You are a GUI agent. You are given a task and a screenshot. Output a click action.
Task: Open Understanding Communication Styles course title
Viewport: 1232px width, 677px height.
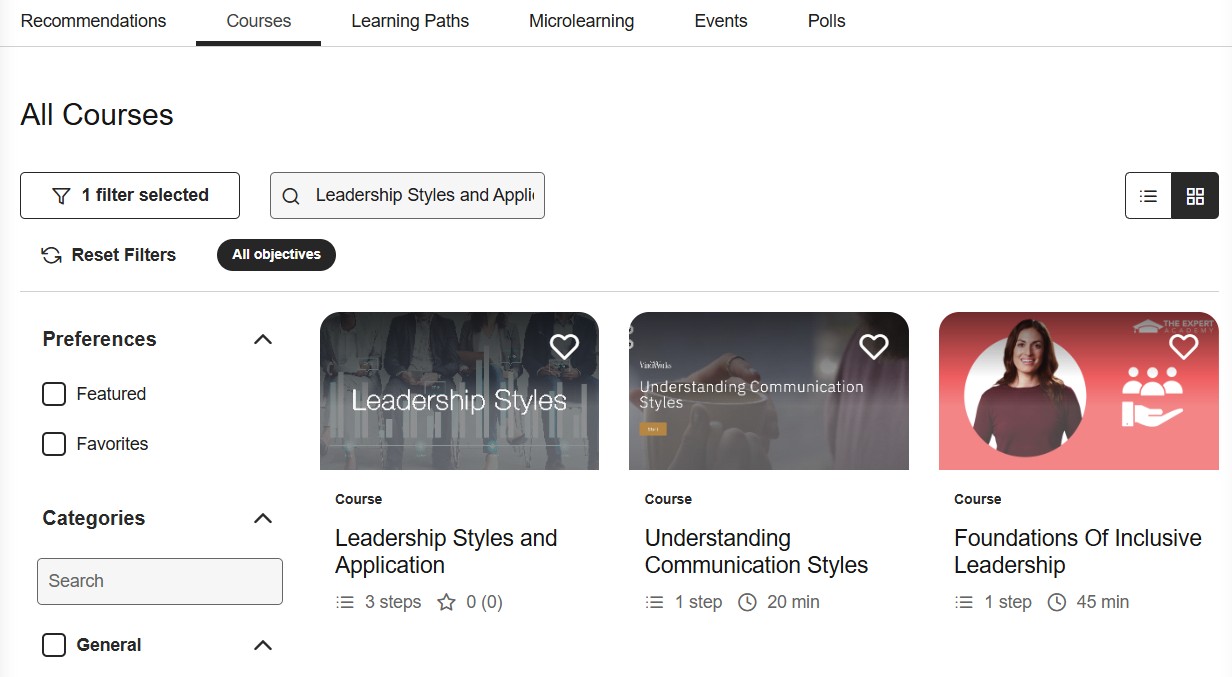(756, 551)
